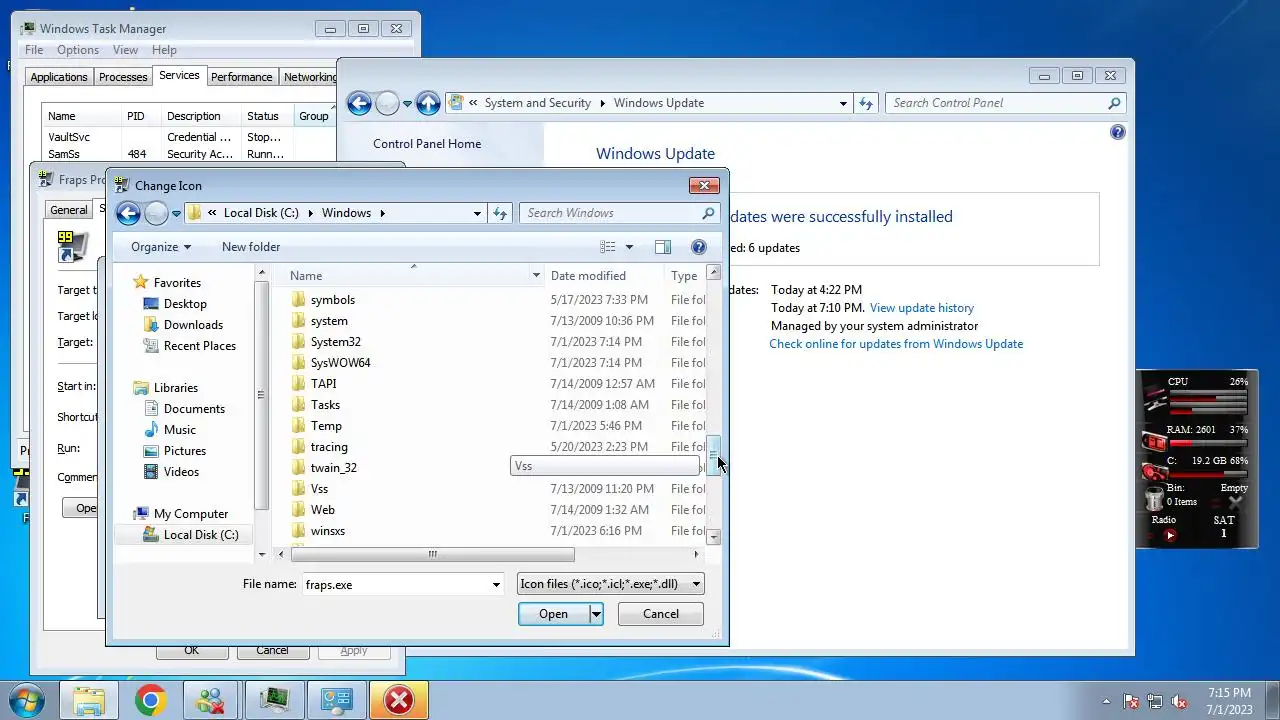Click the Radio play button in gadget
Screen dimensions: 1280x720
click(x=1170, y=535)
